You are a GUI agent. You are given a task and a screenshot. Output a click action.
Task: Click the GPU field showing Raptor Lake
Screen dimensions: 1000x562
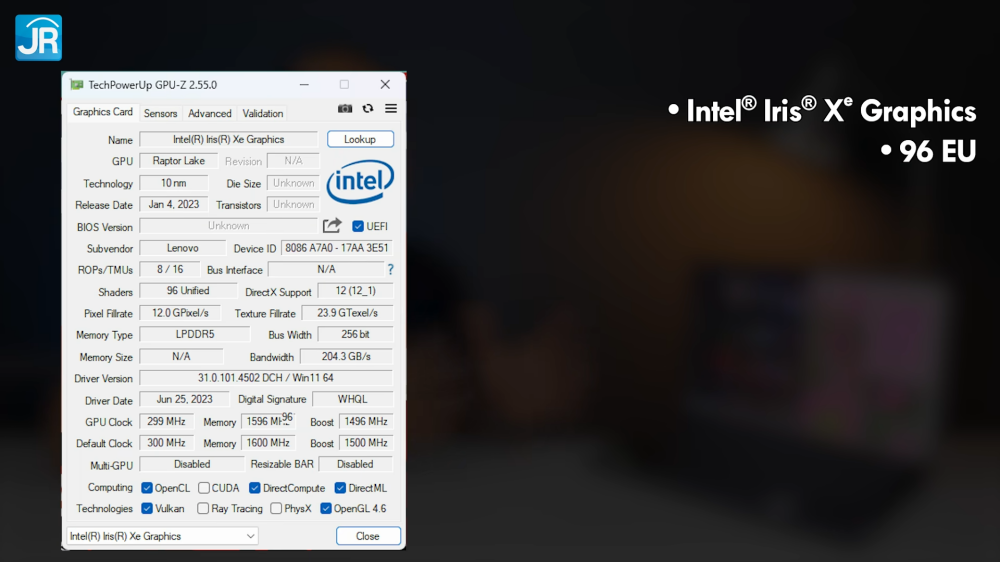[x=179, y=161]
